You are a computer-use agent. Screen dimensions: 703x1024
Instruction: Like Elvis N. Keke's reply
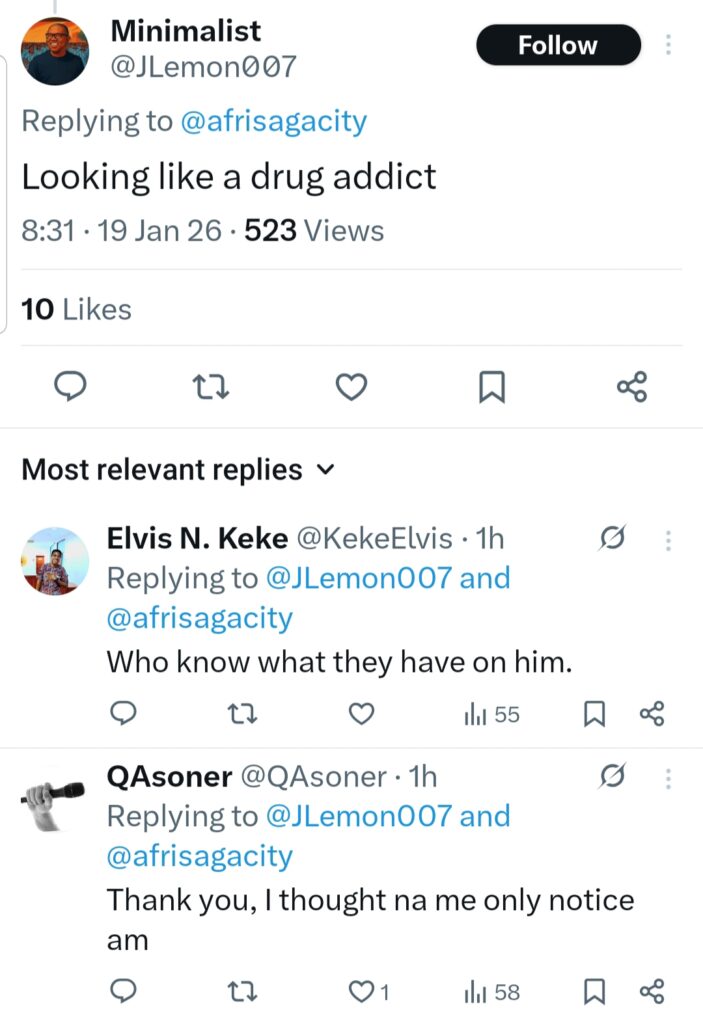pos(361,713)
